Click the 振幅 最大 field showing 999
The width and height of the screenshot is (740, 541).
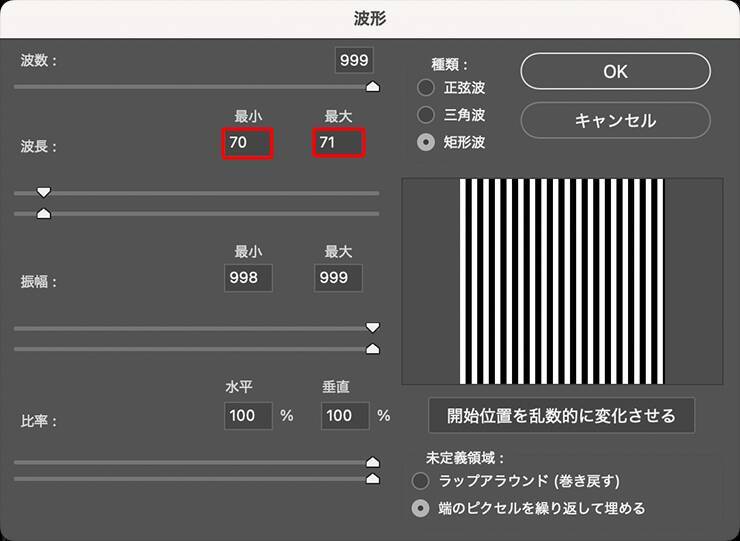[x=338, y=279]
